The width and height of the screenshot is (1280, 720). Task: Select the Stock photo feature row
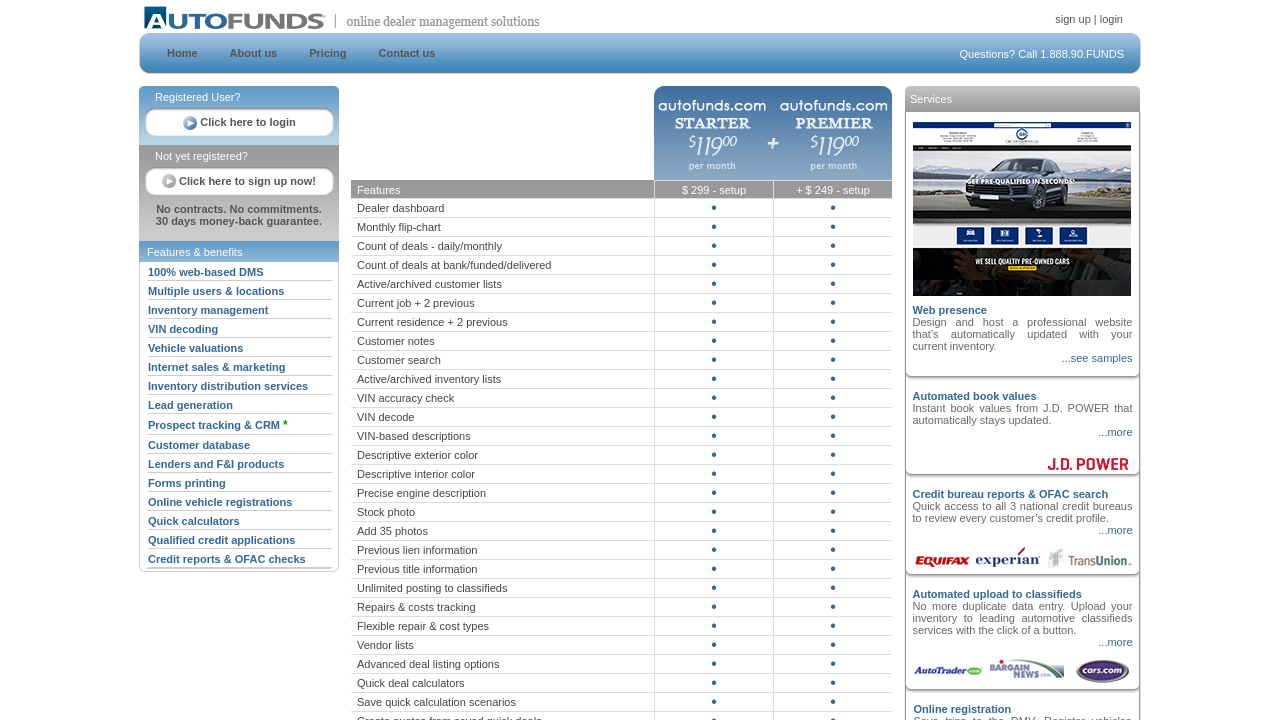(621, 512)
